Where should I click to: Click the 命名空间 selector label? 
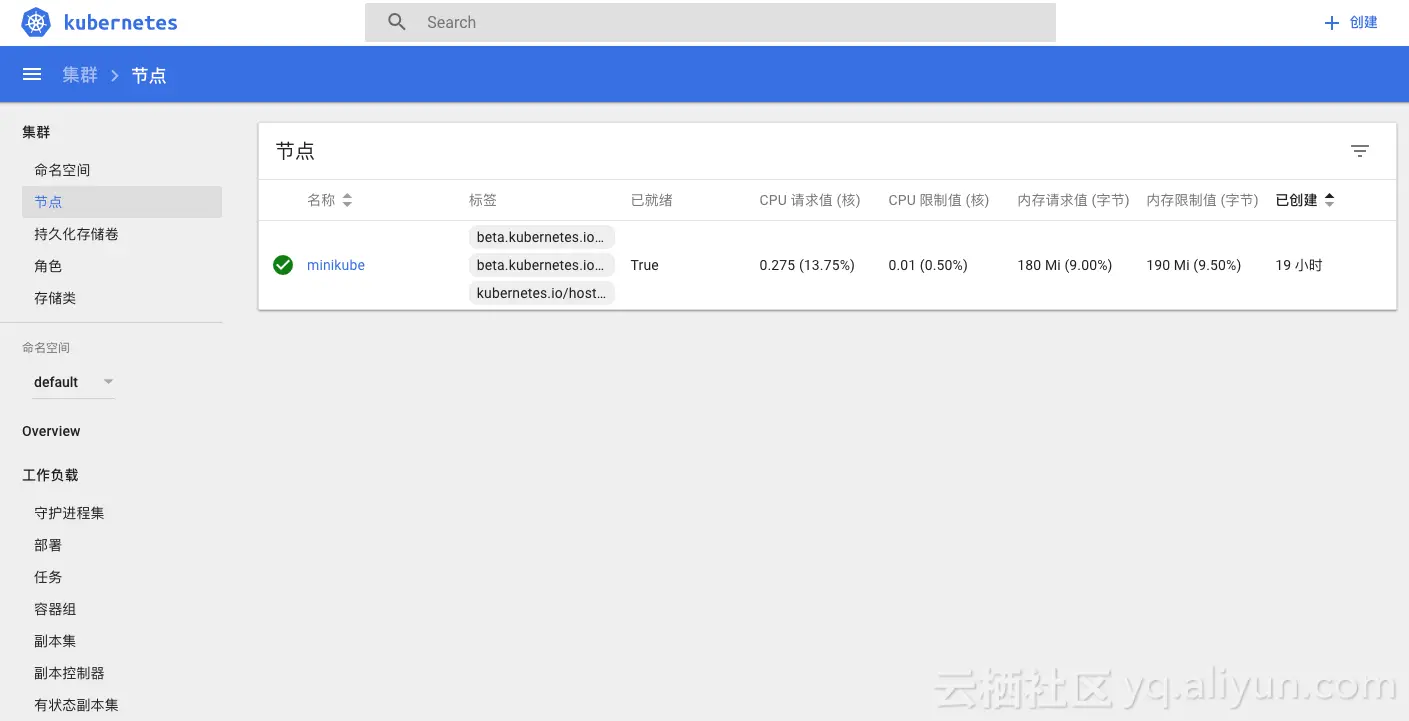(46, 348)
